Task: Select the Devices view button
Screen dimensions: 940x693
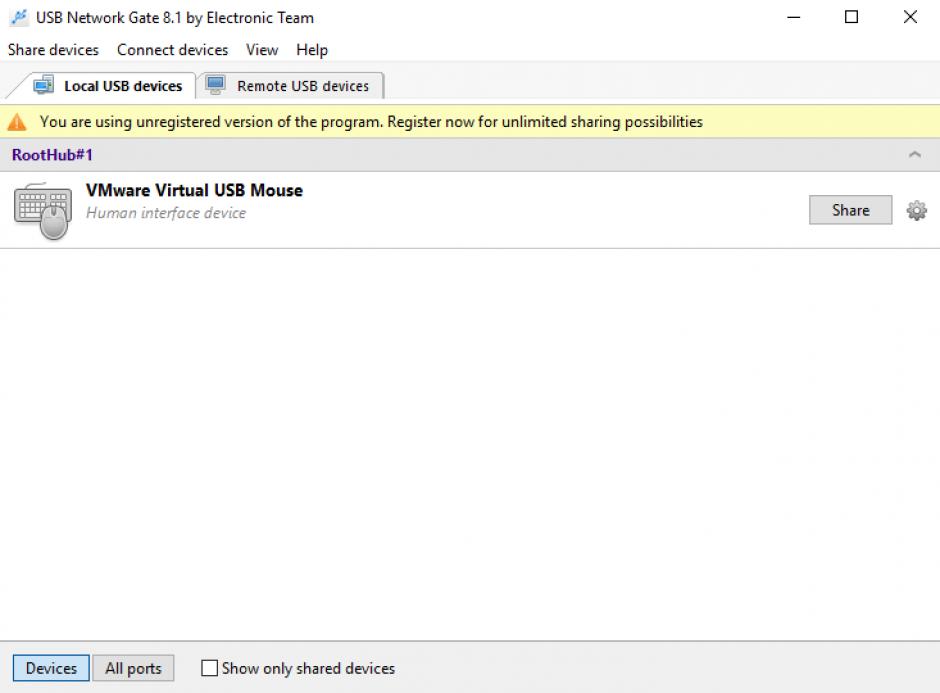Action: [51, 668]
